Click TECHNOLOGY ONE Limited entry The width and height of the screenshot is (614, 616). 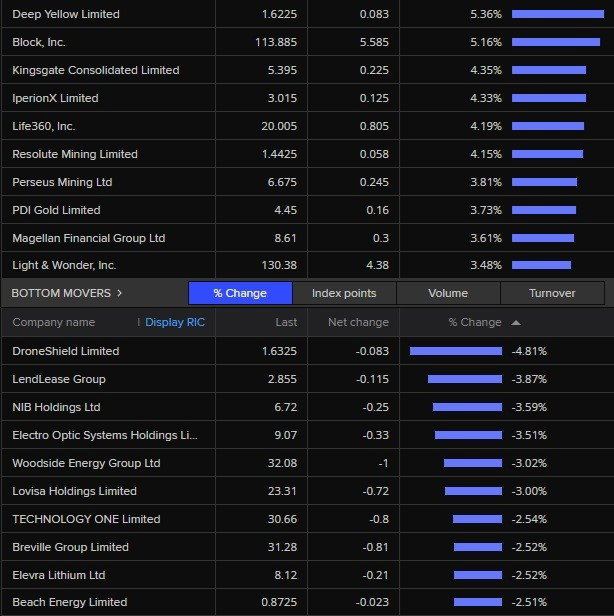86,519
